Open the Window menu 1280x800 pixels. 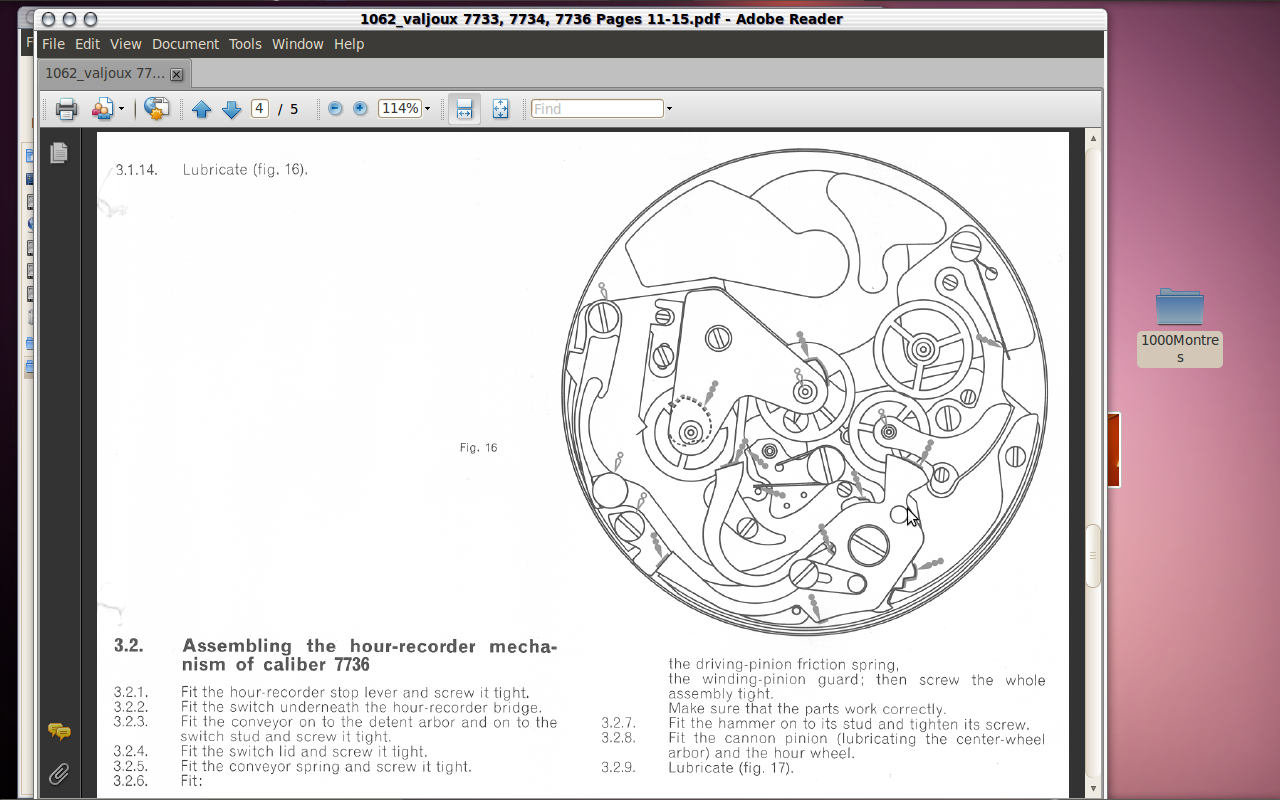[x=298, y=44]
